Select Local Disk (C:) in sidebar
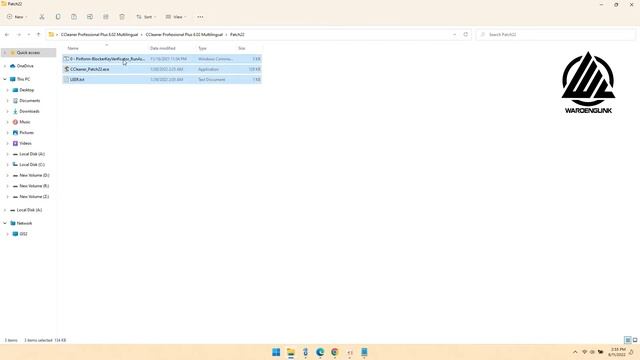Image resolution: width=640 pixels, height=360 pixels. click(x=32, y=164)
